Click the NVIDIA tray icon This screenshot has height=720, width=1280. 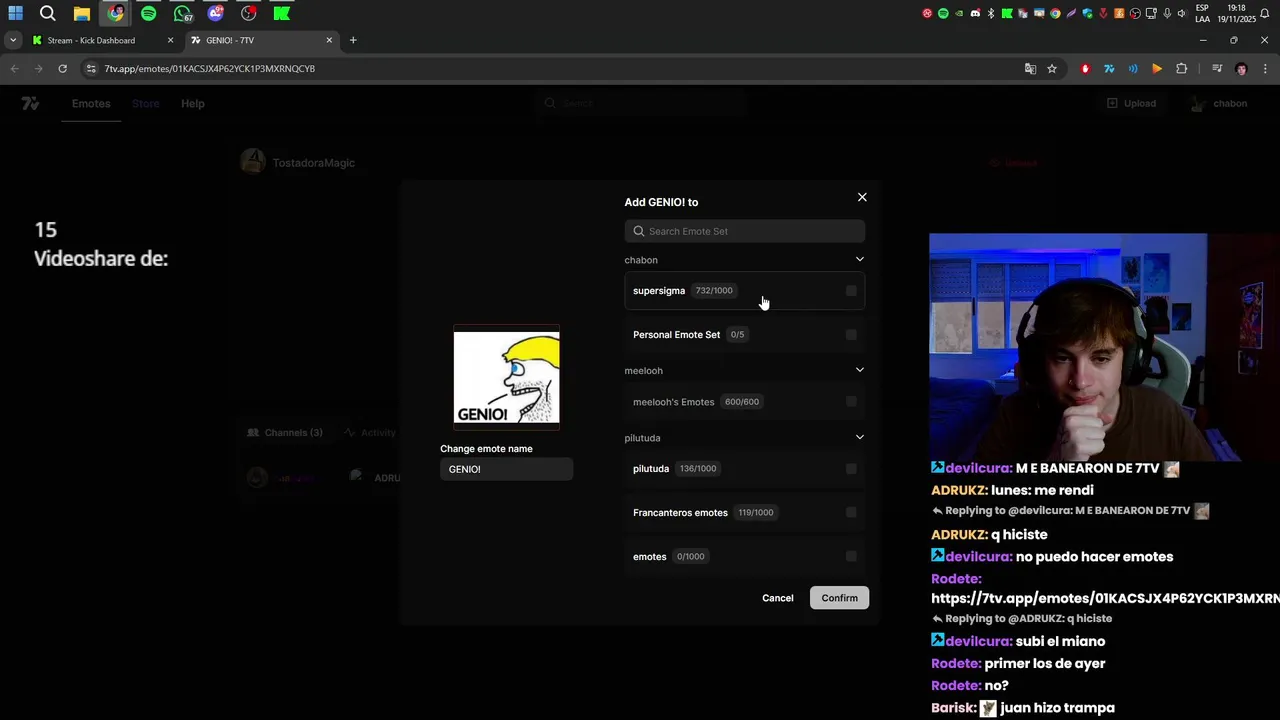pos(959,13)
